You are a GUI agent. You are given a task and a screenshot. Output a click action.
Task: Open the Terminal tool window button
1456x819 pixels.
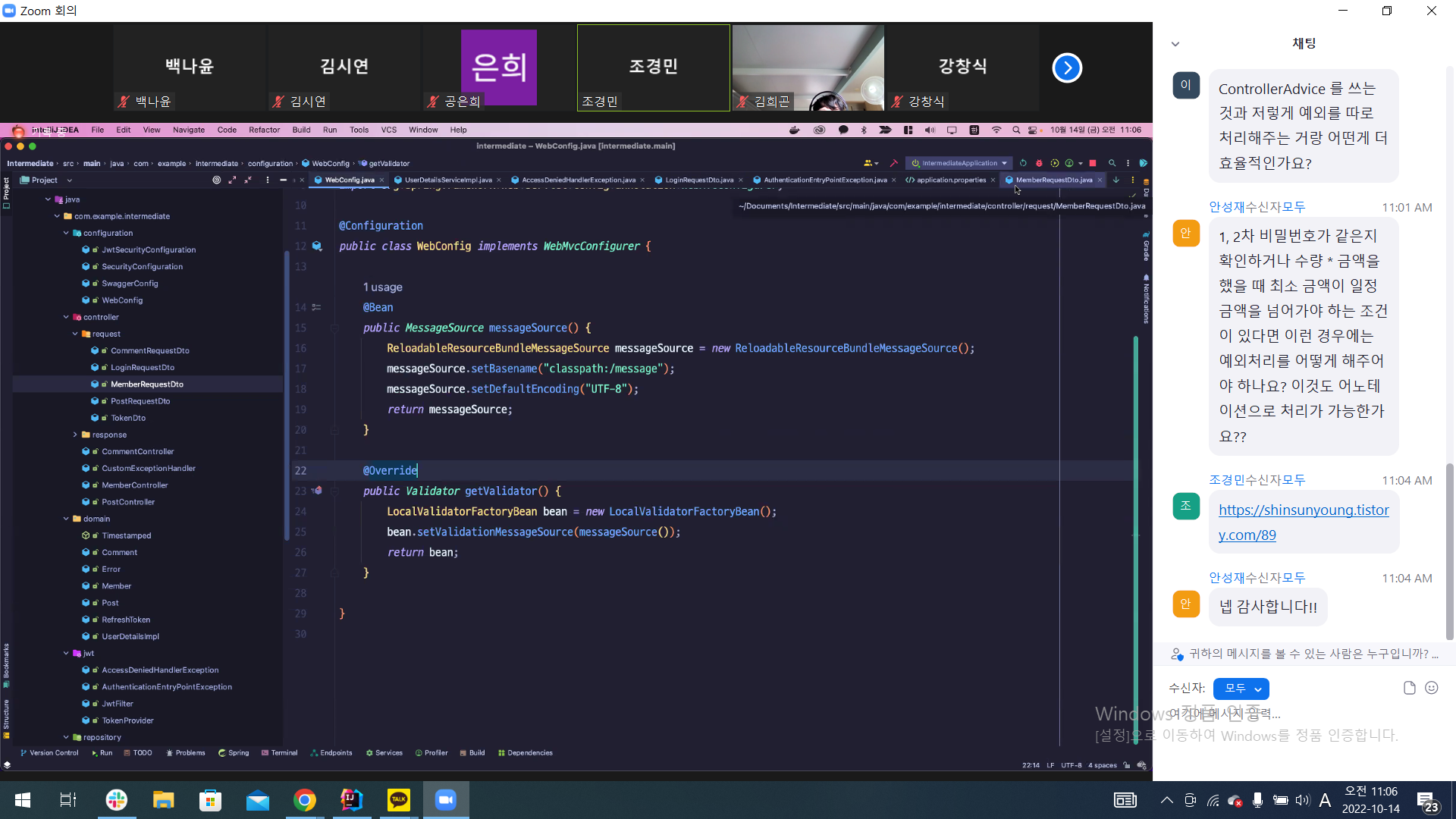coord(279,753)
